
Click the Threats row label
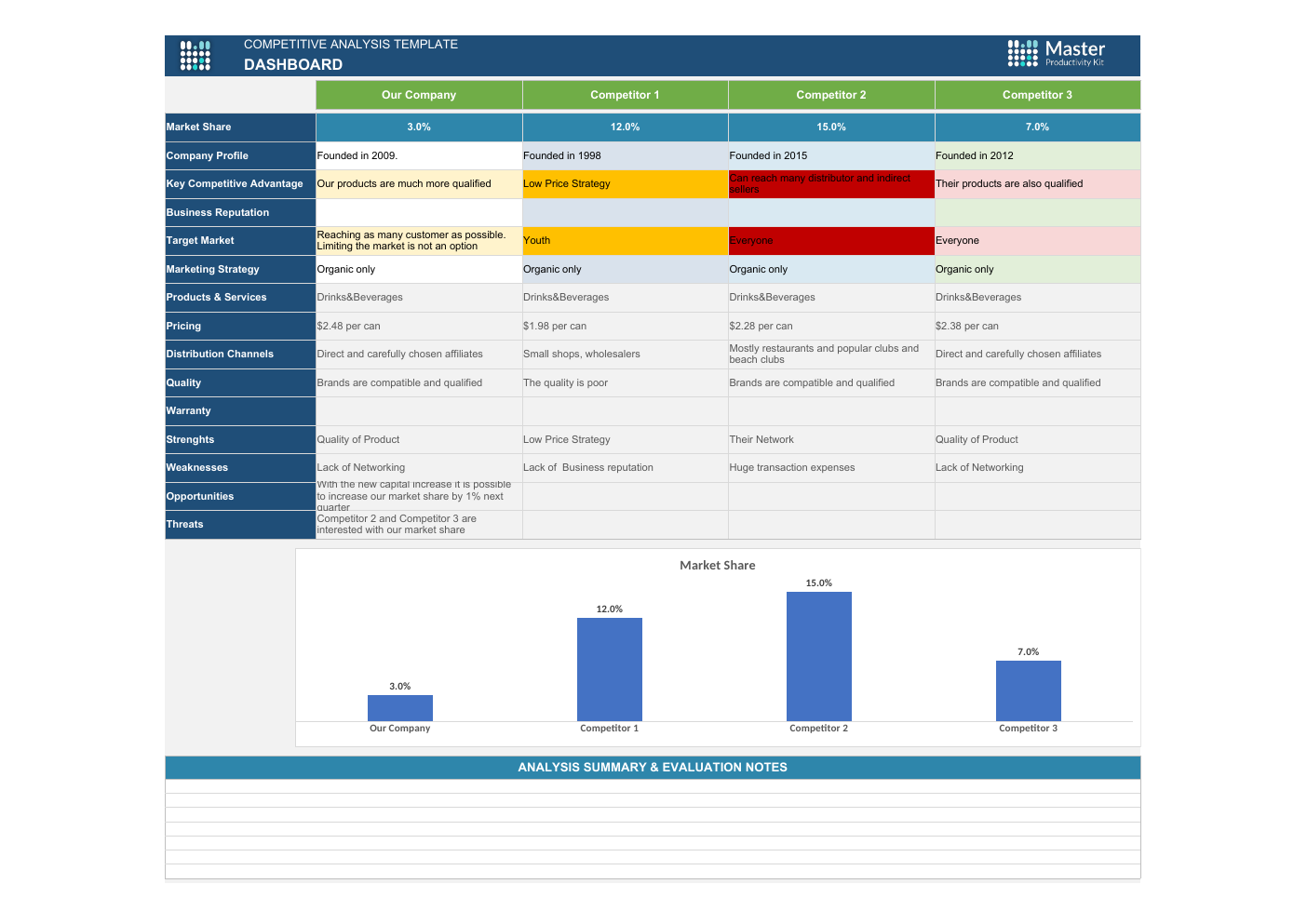[x=240, y=525]
